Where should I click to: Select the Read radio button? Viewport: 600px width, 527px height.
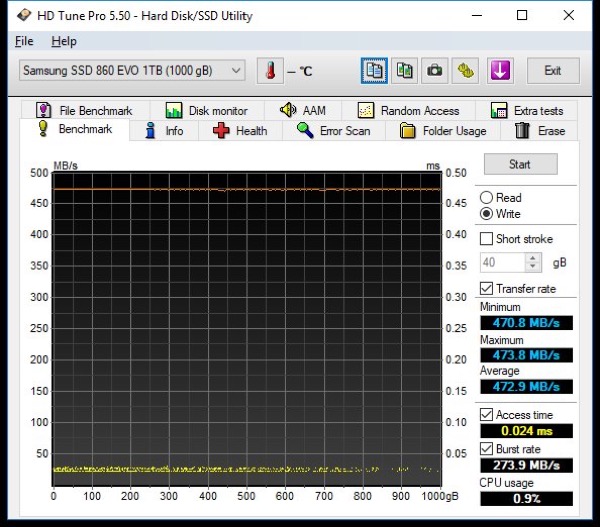pos(486,197)
